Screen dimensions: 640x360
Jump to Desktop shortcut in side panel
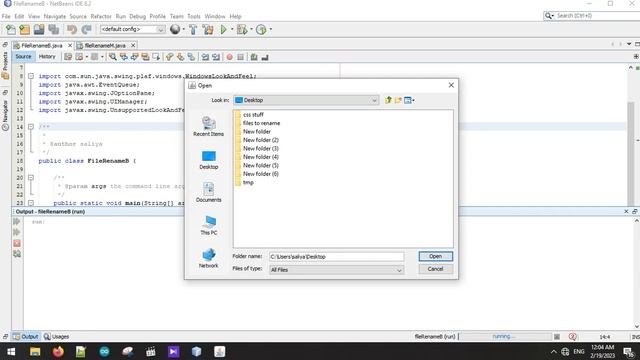click(209, 160)
